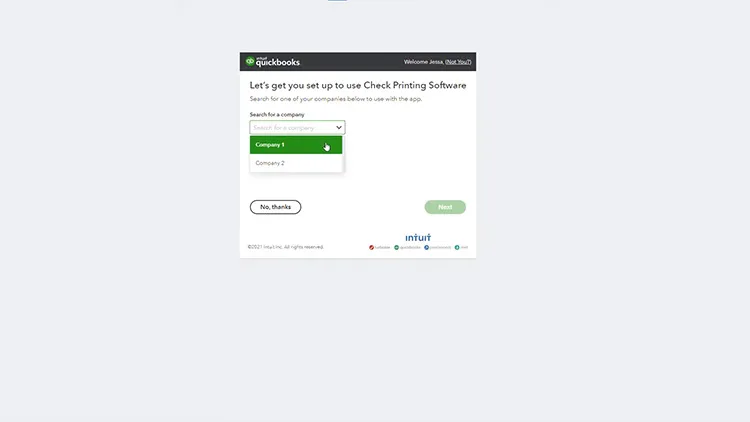Click the green QuickBooks footer icon

(x=396, y=247)
